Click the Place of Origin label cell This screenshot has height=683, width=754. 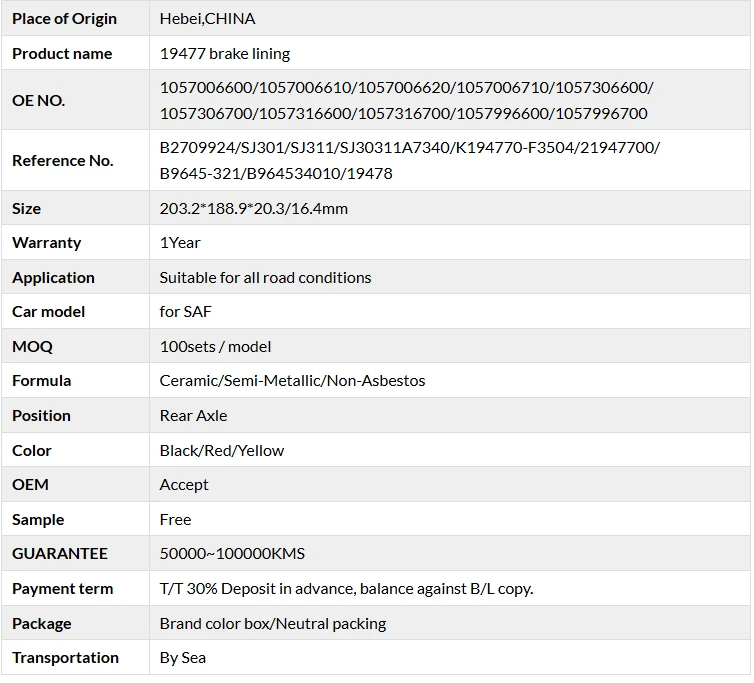tap(75, 18)
